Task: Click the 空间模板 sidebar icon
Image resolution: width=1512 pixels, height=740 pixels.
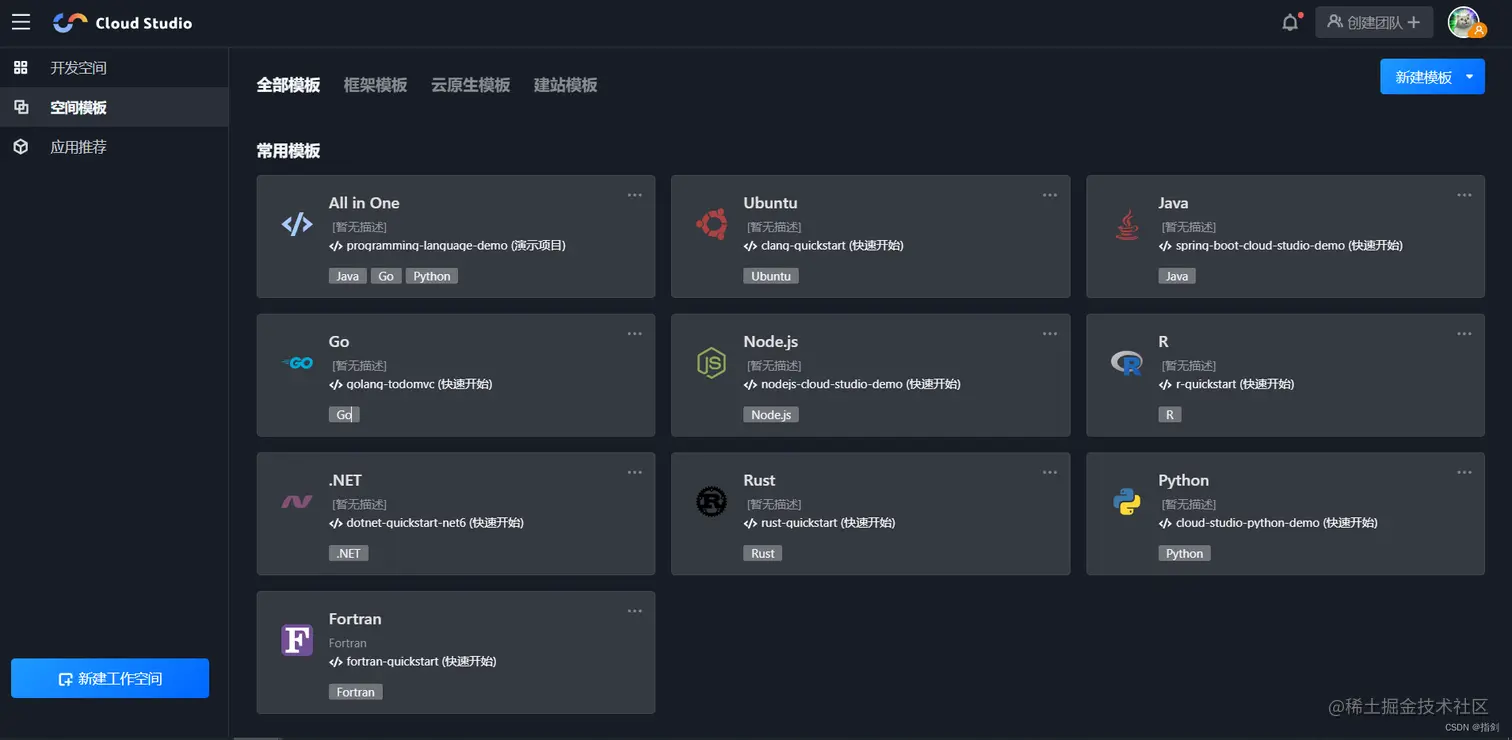Action: tap(20, 107)
